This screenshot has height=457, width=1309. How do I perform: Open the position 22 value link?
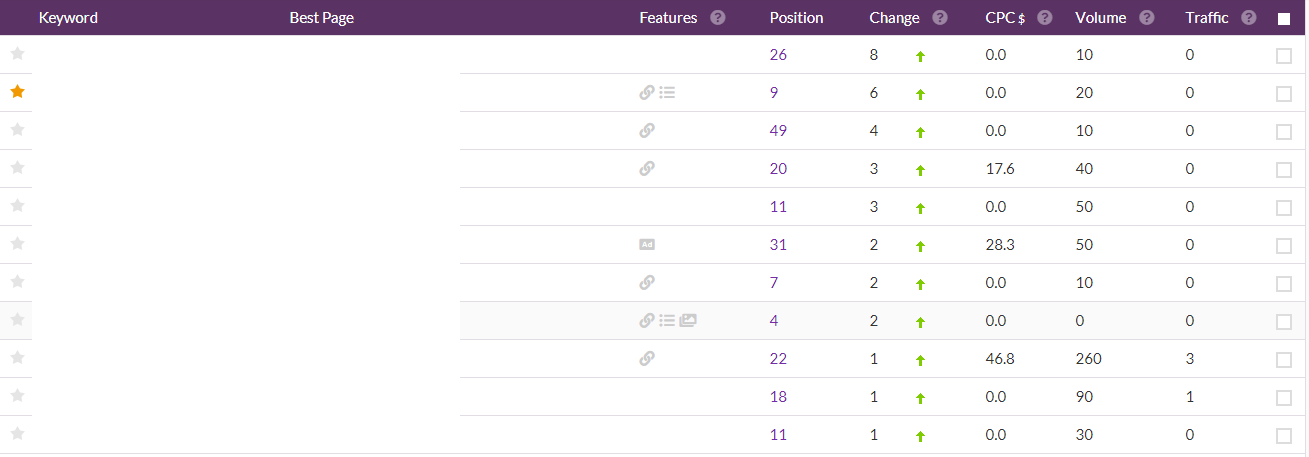pos(778,359)
